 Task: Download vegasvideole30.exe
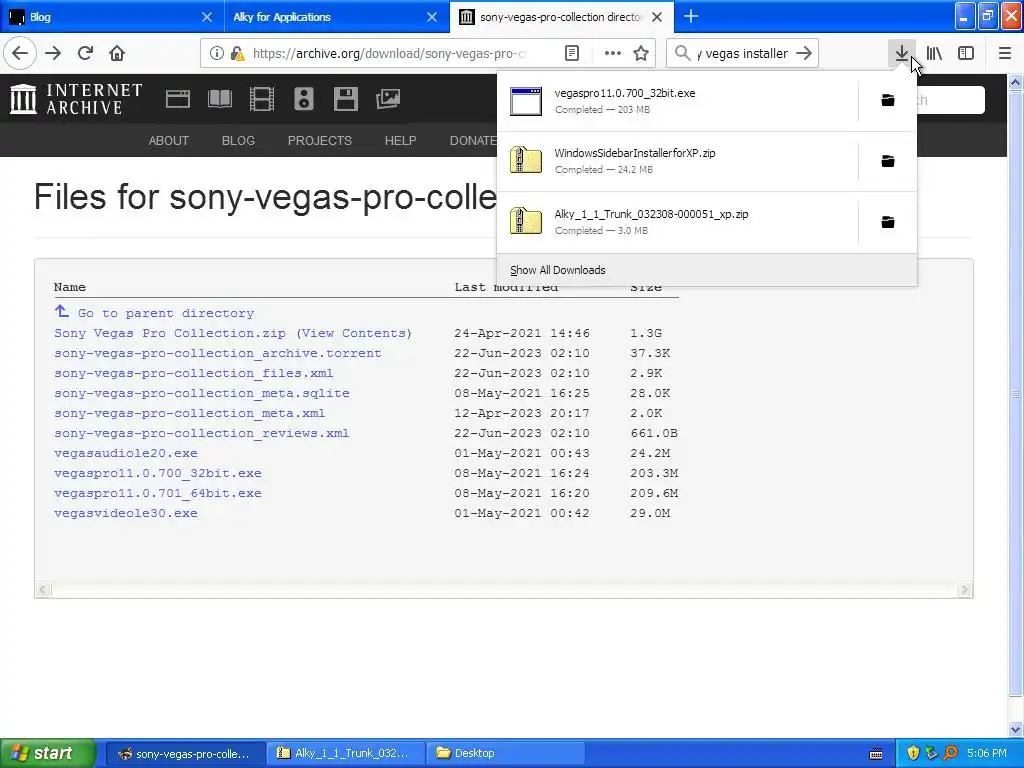click(125, 513)
